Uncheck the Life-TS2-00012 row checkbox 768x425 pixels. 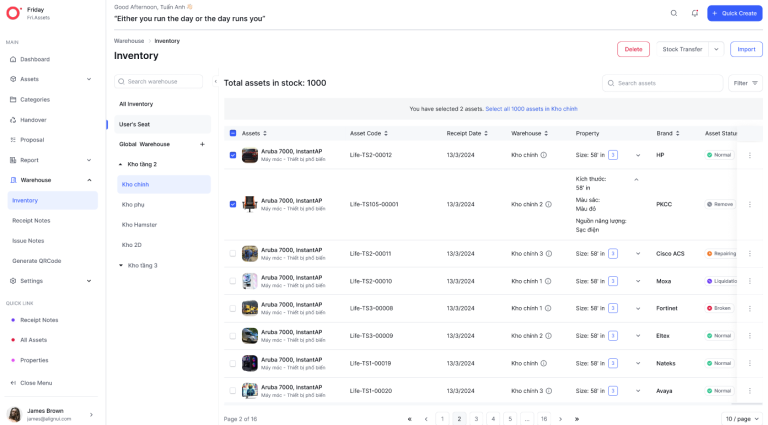pyautogui.click(x=233, y=155)
